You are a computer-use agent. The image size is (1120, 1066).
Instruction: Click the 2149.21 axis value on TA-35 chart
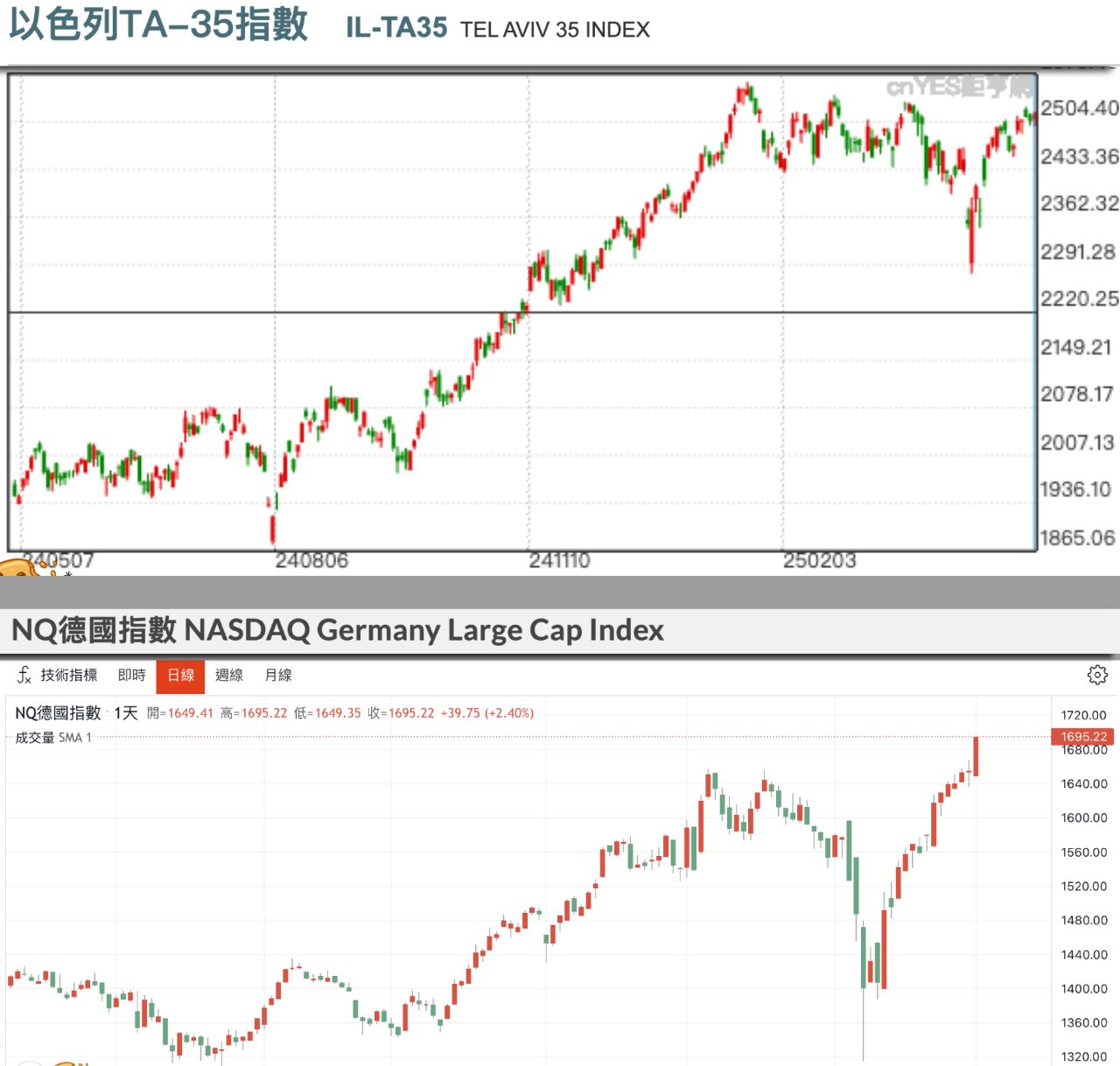pyautogui.click(x=1076, y=347)
